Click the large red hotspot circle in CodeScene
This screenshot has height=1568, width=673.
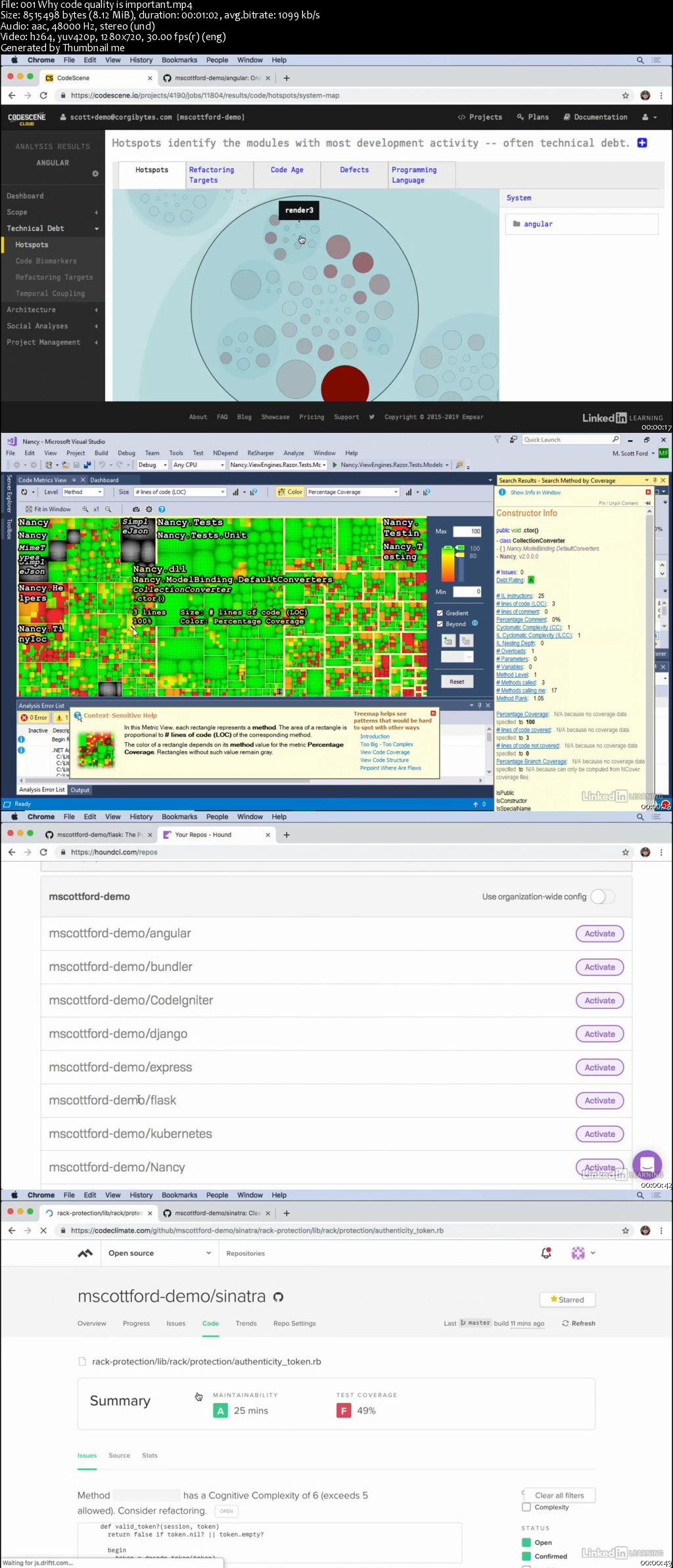pos(345,384)
